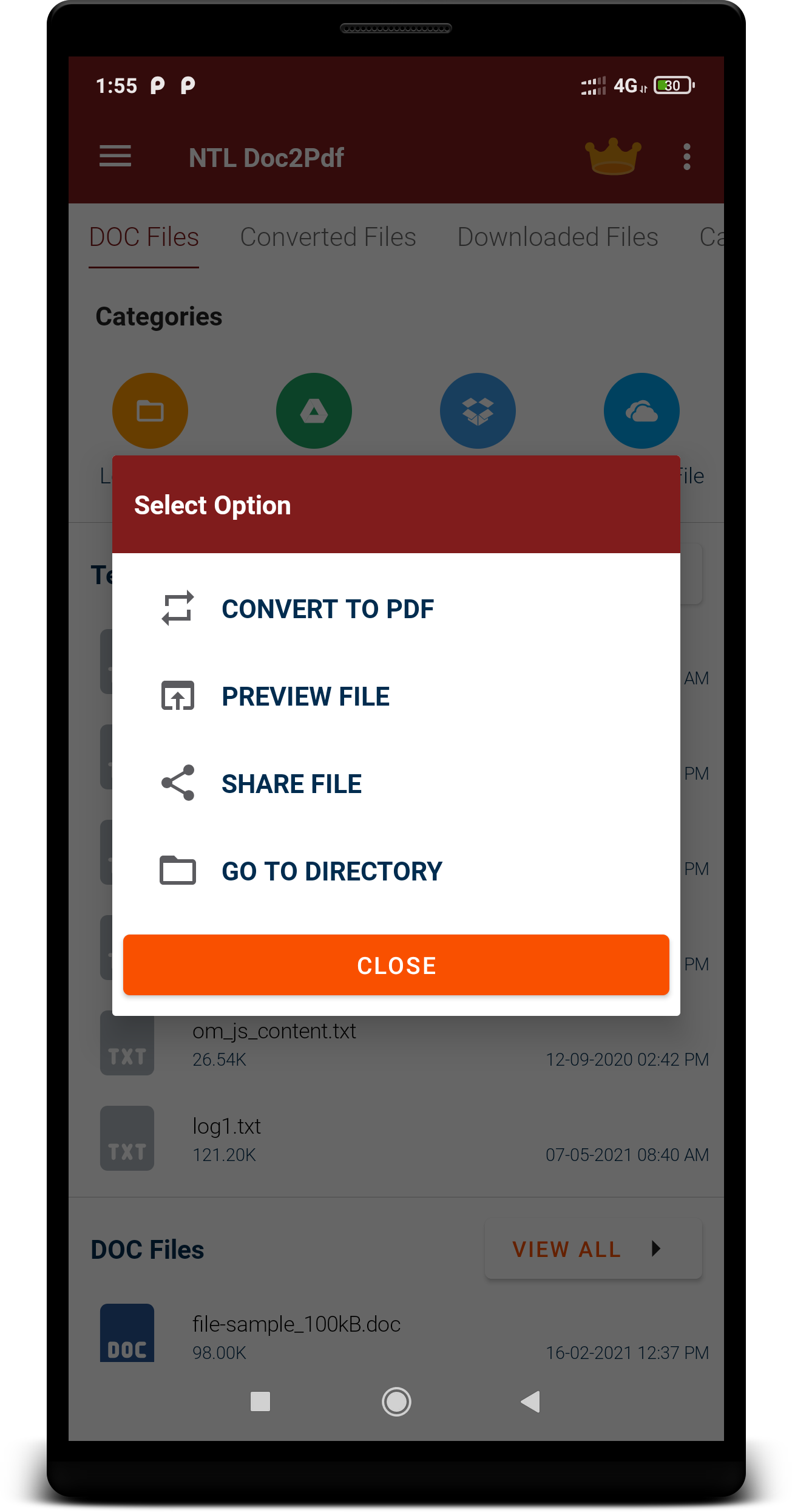Screen dimensions: 792x1512
Task: Tap the premium crown icon
Action: click(613, 157)
